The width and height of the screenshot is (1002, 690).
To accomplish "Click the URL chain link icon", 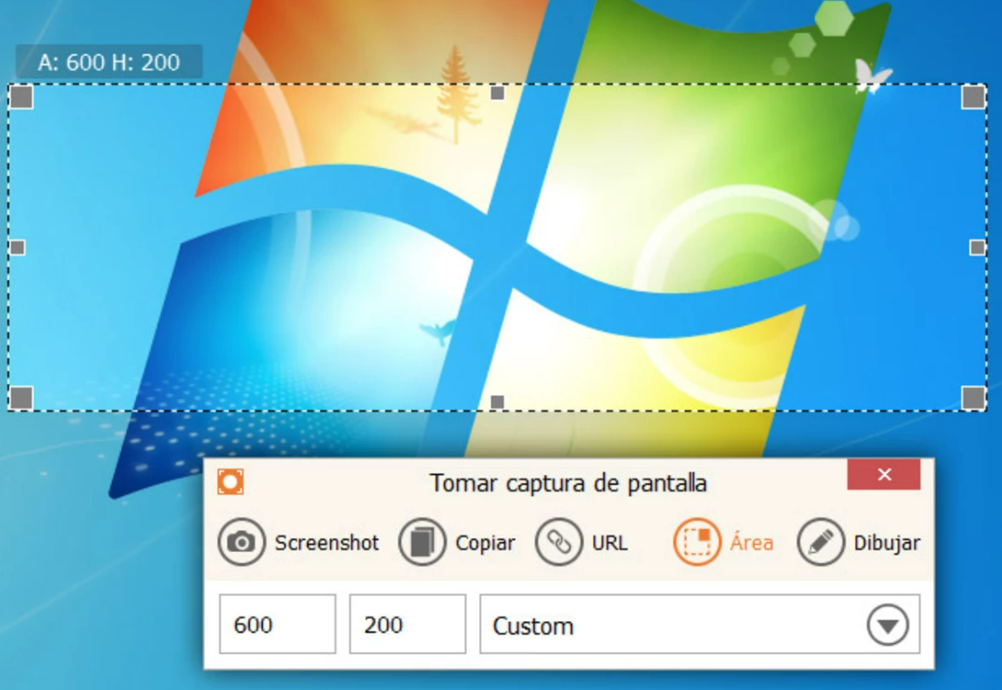I will click(559, 542).
